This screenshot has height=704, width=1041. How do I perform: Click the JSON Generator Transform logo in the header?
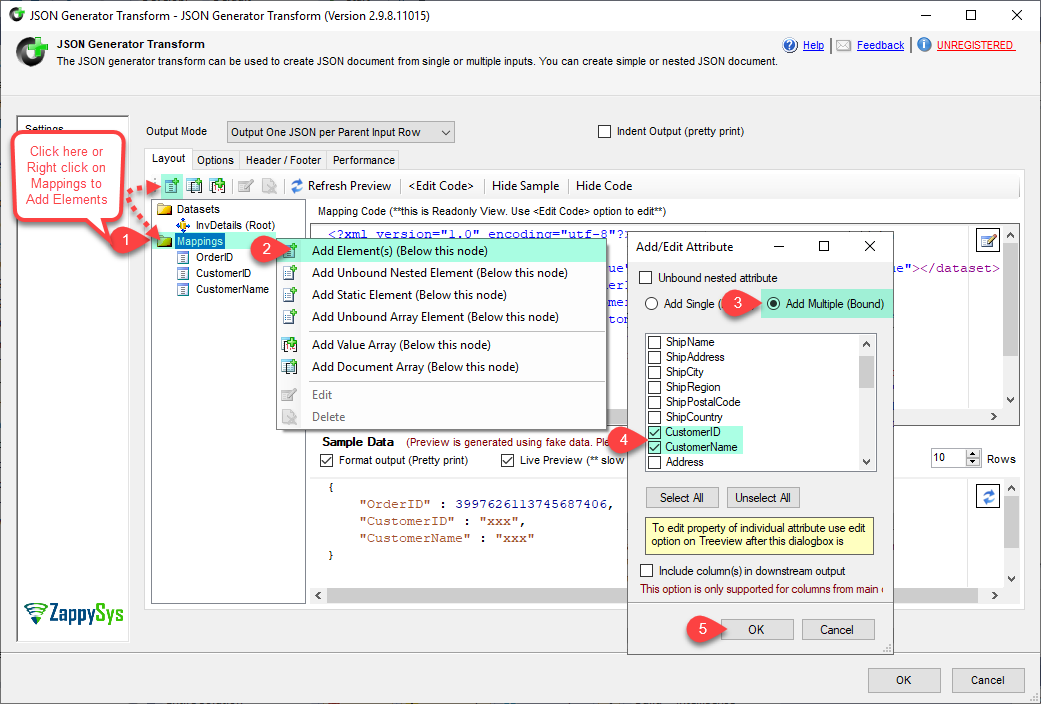[31, 52]
